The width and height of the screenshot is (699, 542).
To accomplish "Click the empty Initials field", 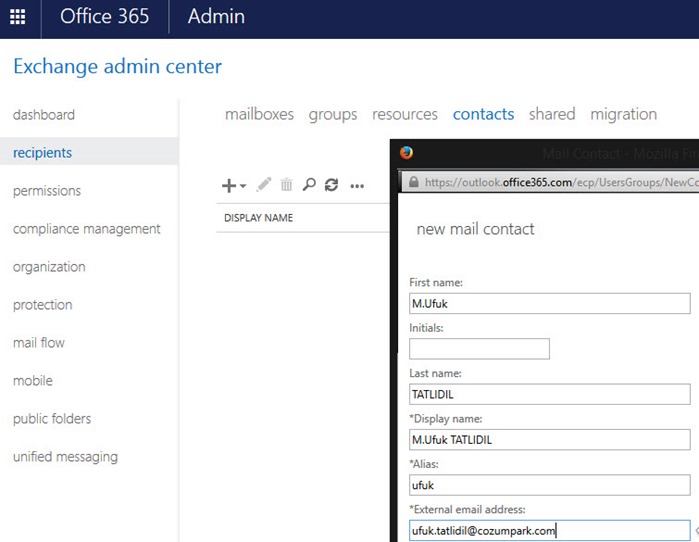I will [x=479, y=349].
